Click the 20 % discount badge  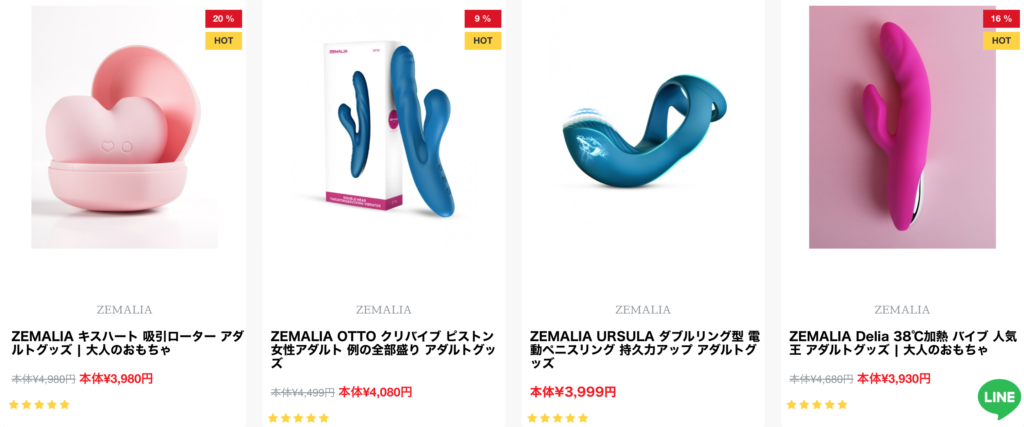(224, 19)
